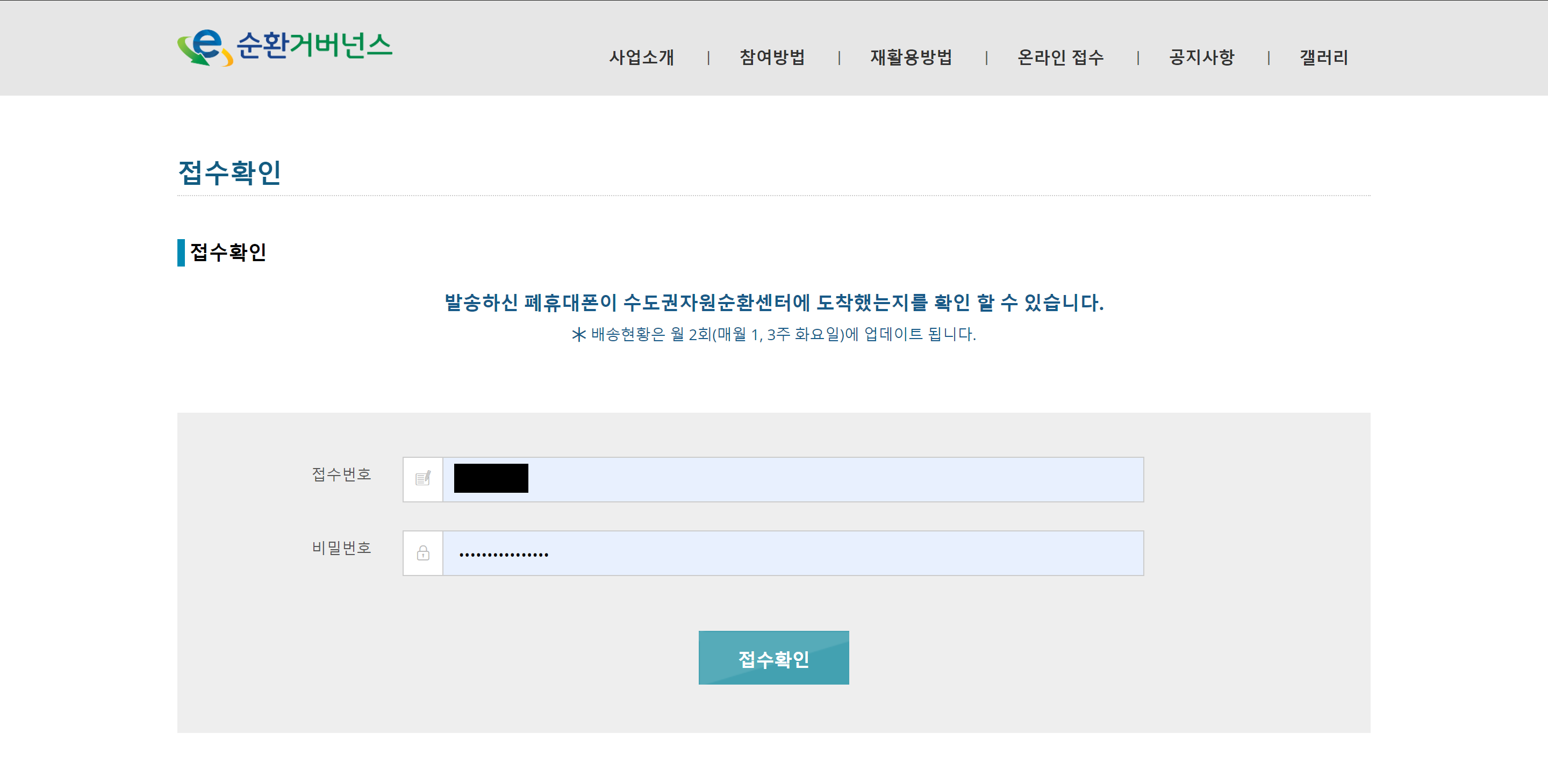The height and width of the screenshot is (784, 1548).
Task: Click the 순환거버넌스 logo text
Action: point(314,45)
